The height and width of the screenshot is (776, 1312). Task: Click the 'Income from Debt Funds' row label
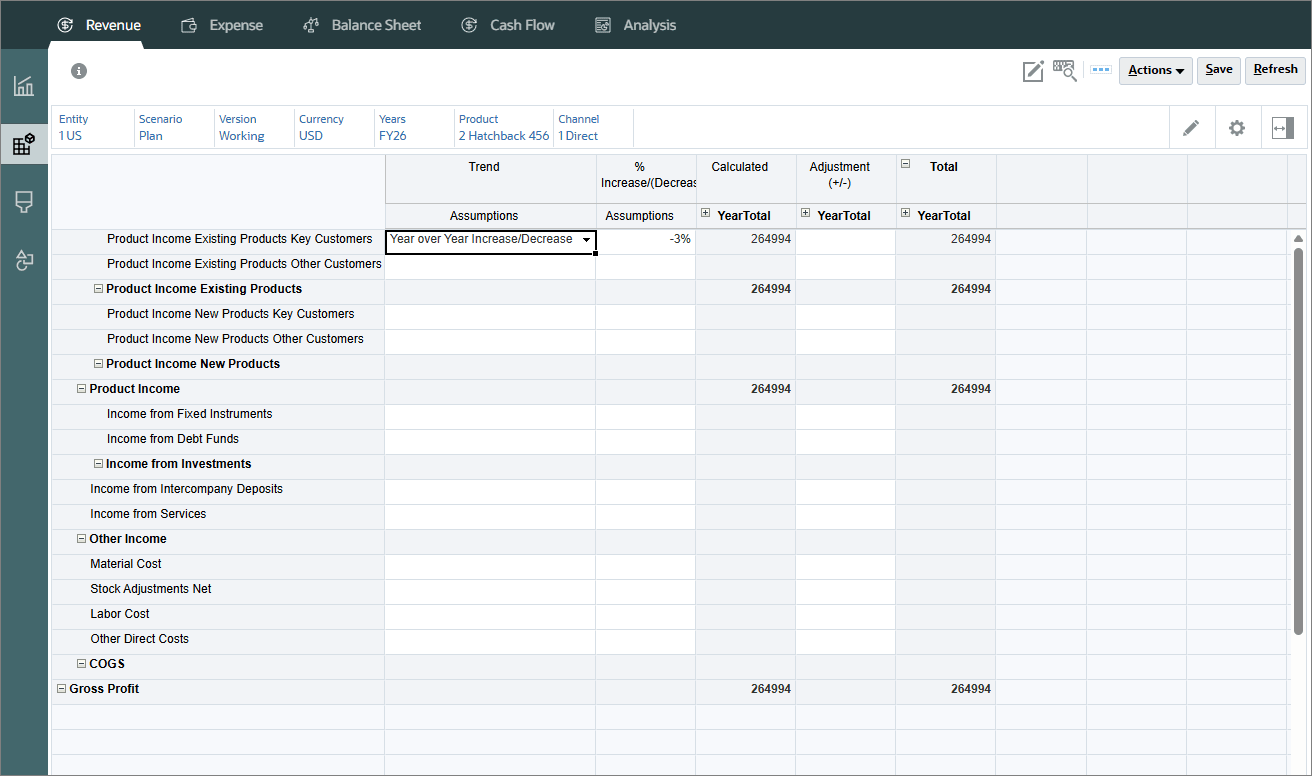(x=173, y=439)
